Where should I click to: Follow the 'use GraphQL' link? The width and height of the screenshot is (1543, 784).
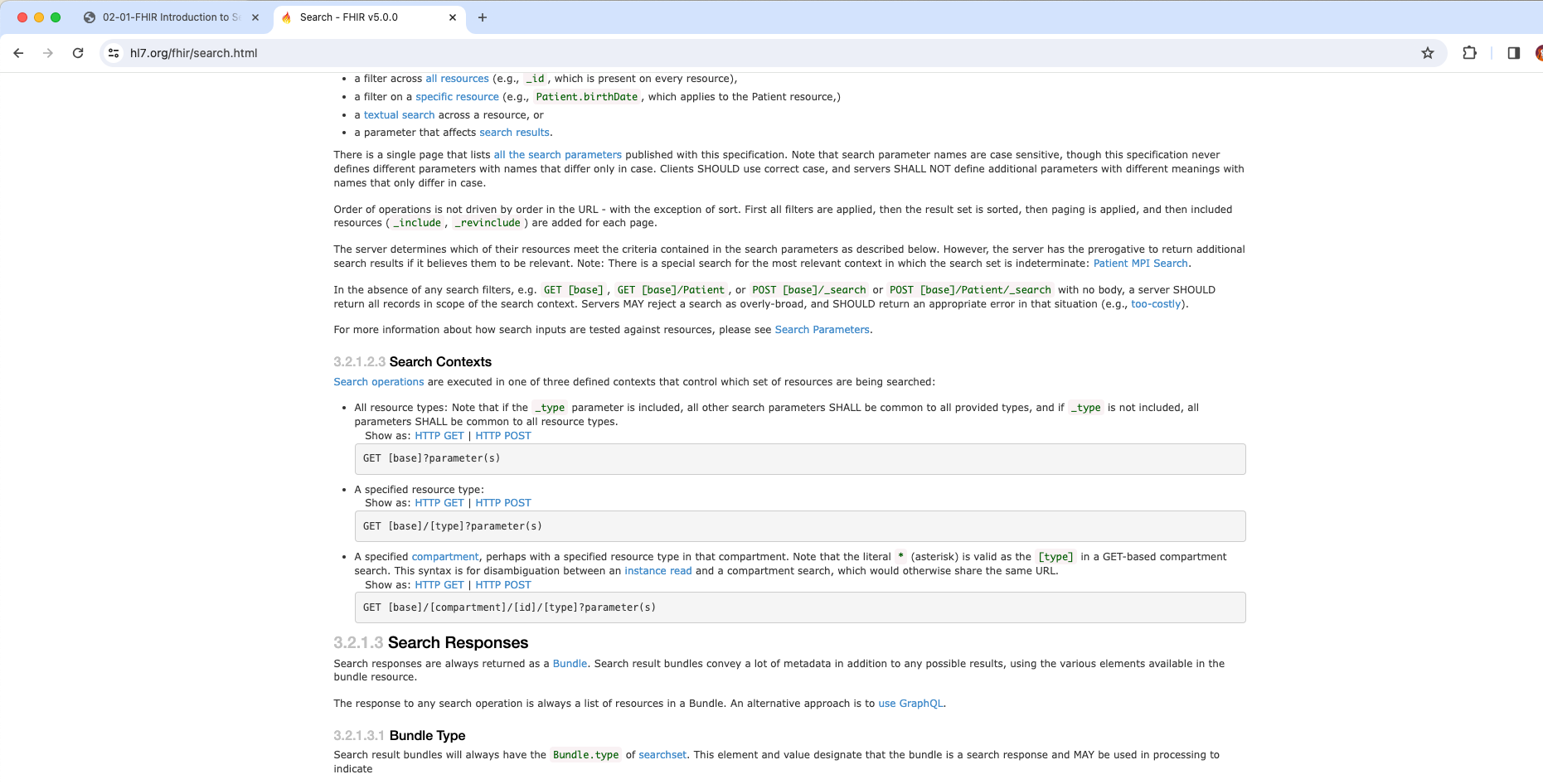(910, 704)
